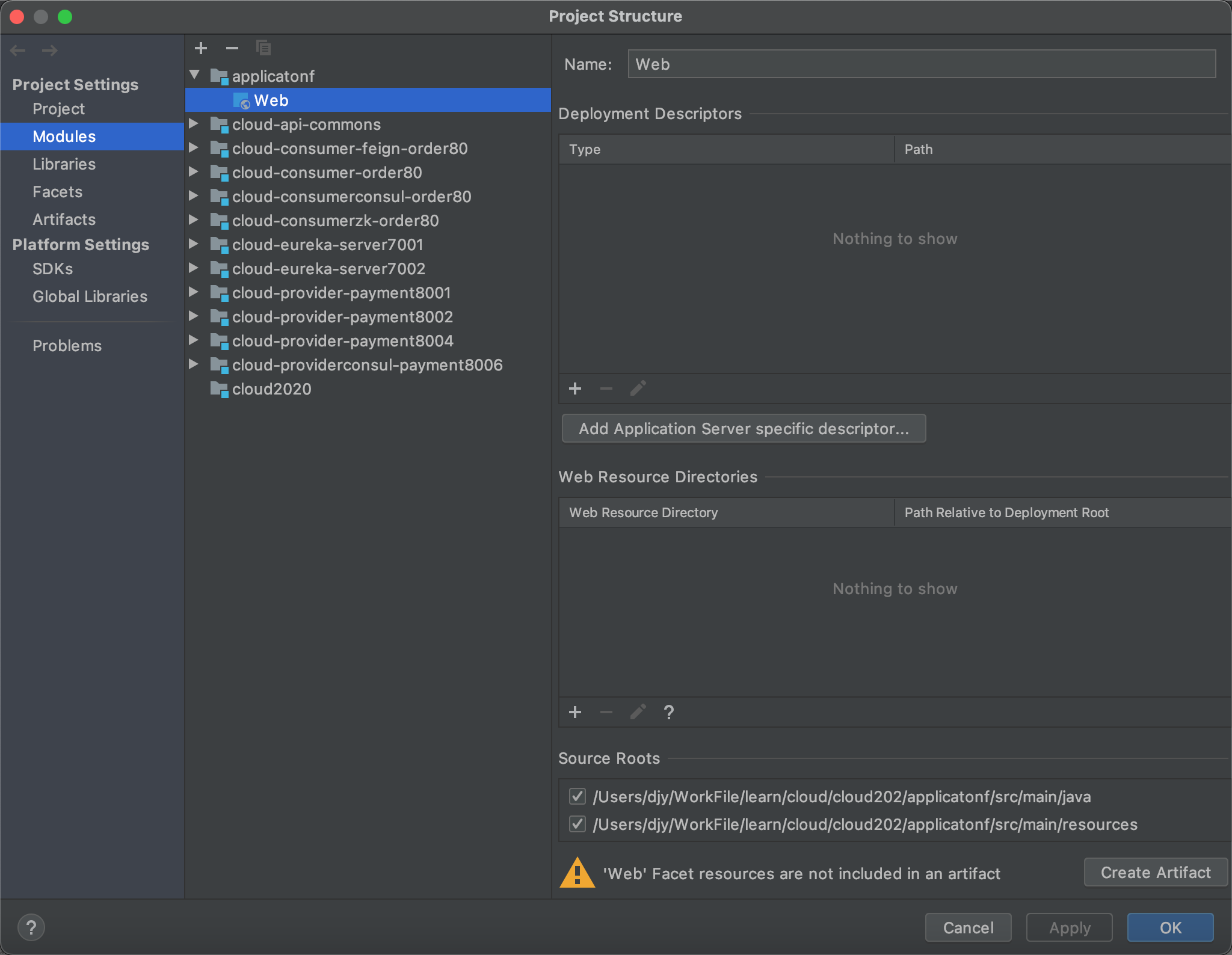The width and height of the screenshot is (1232, 955).
Task: Select the cloud-consumerzk-order80 module name
Action: point(336,221)
